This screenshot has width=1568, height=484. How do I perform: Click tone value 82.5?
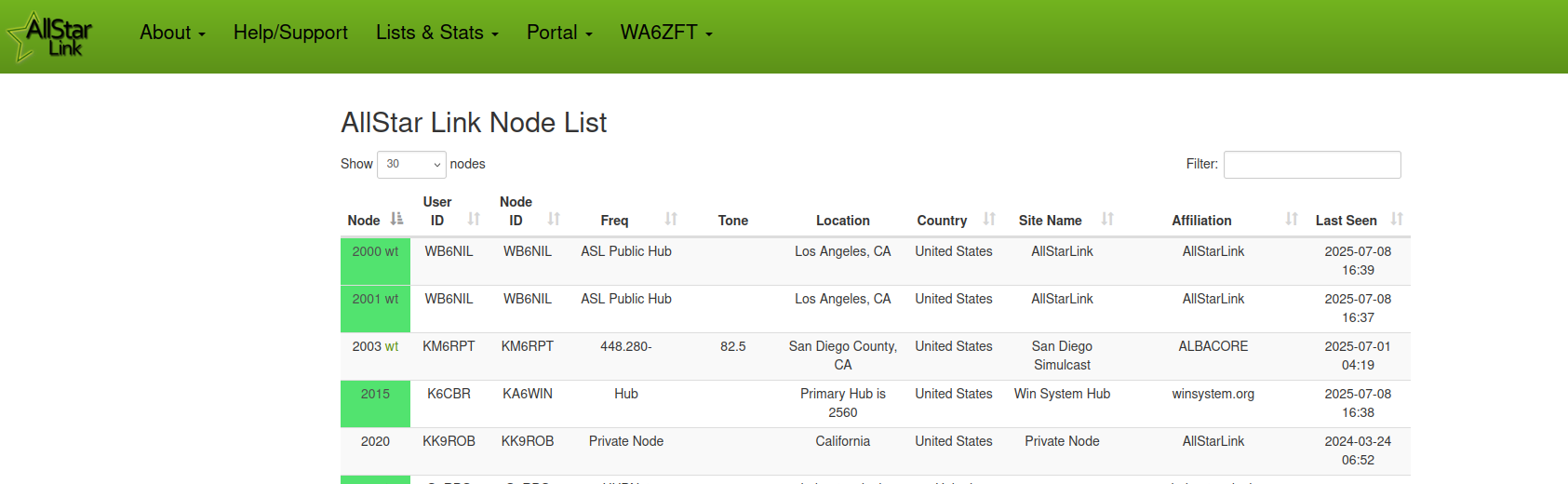tap(733, 346)
